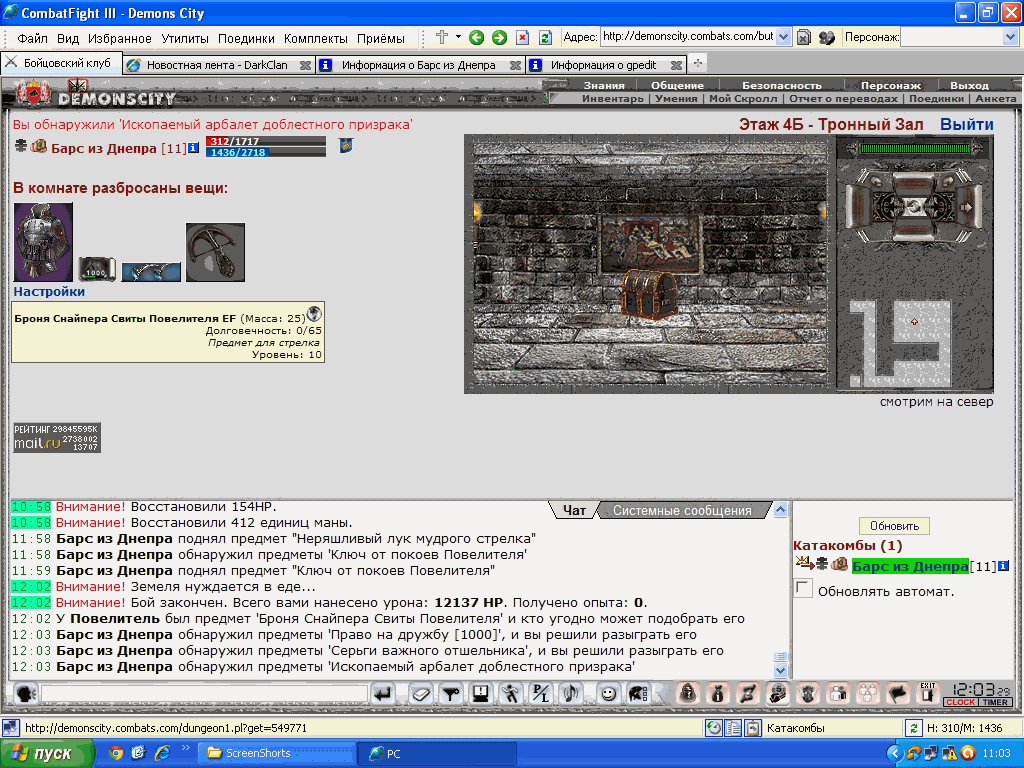This screenshot has width=1024, height=768.
Task: Open the Комплекты menu
Action: [315, 39]
